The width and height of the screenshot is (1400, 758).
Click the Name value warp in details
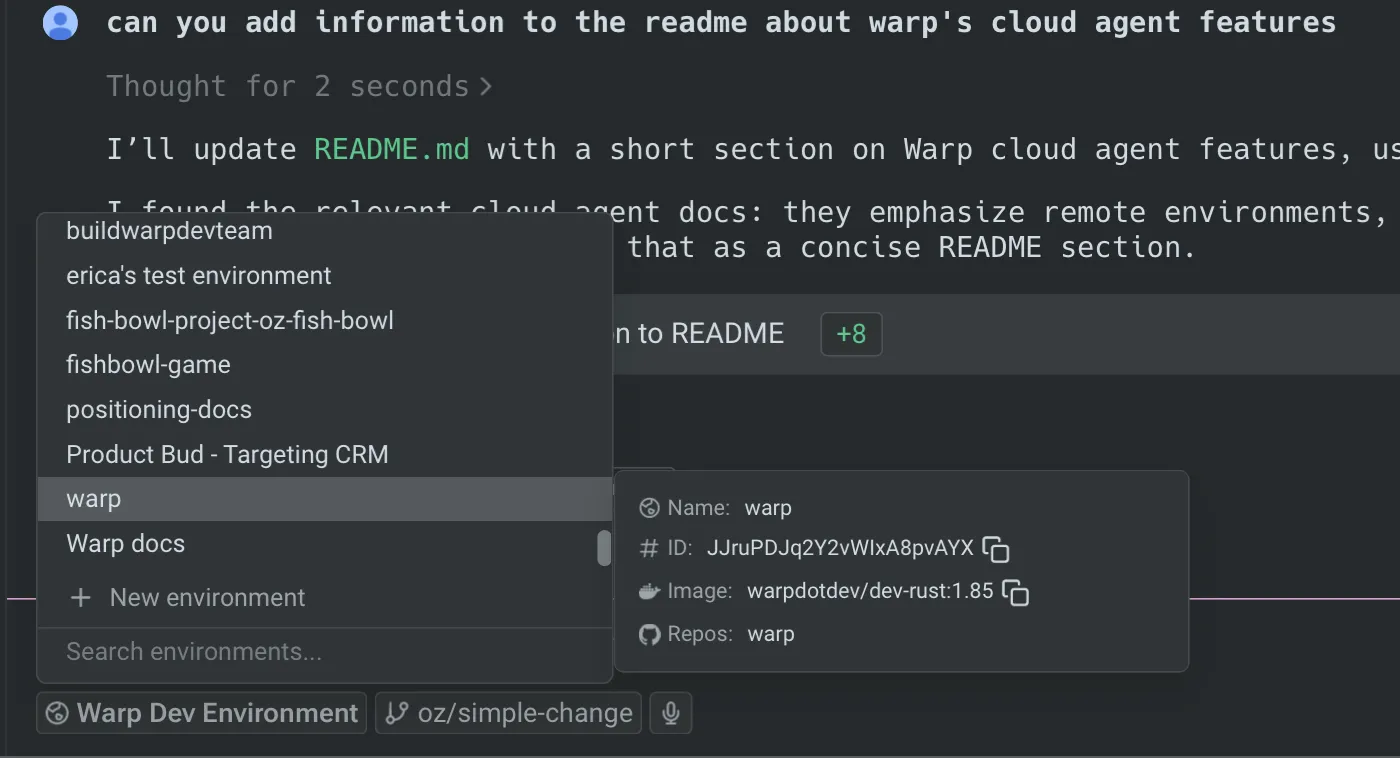[x=768, y=508]
